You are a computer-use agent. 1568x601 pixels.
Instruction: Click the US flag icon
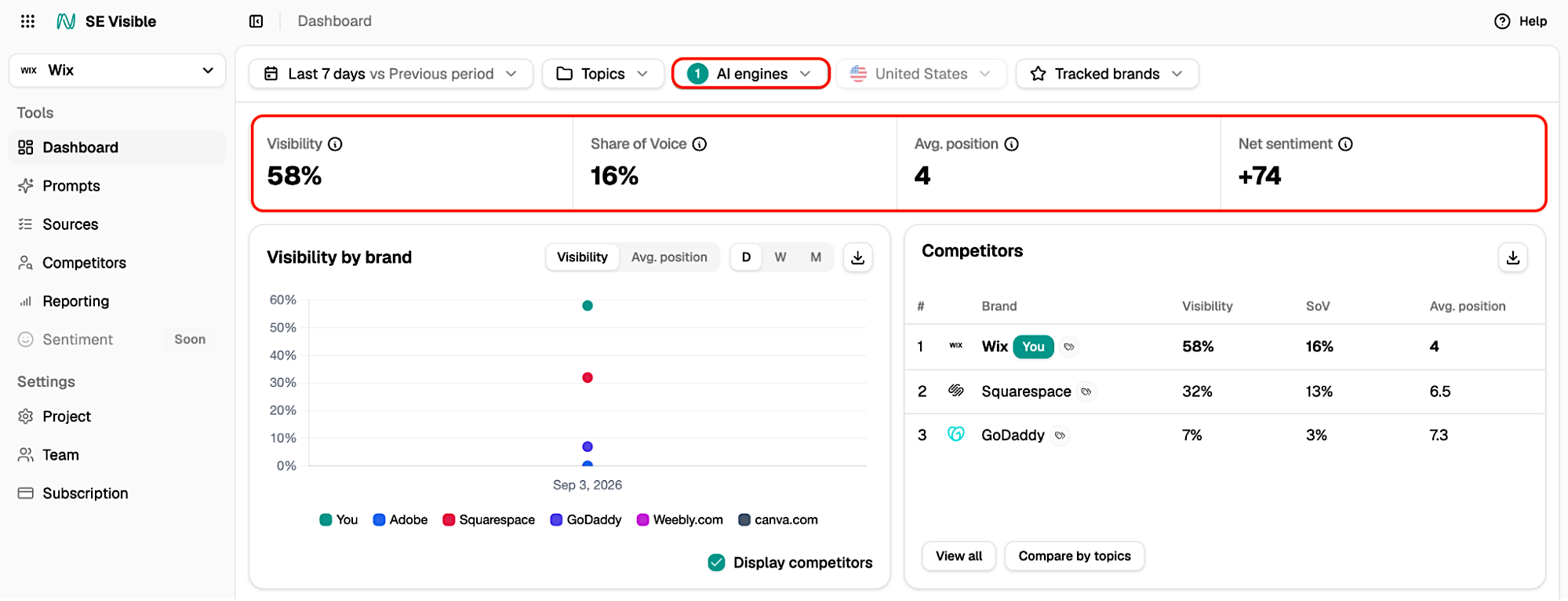pos(858,74)
